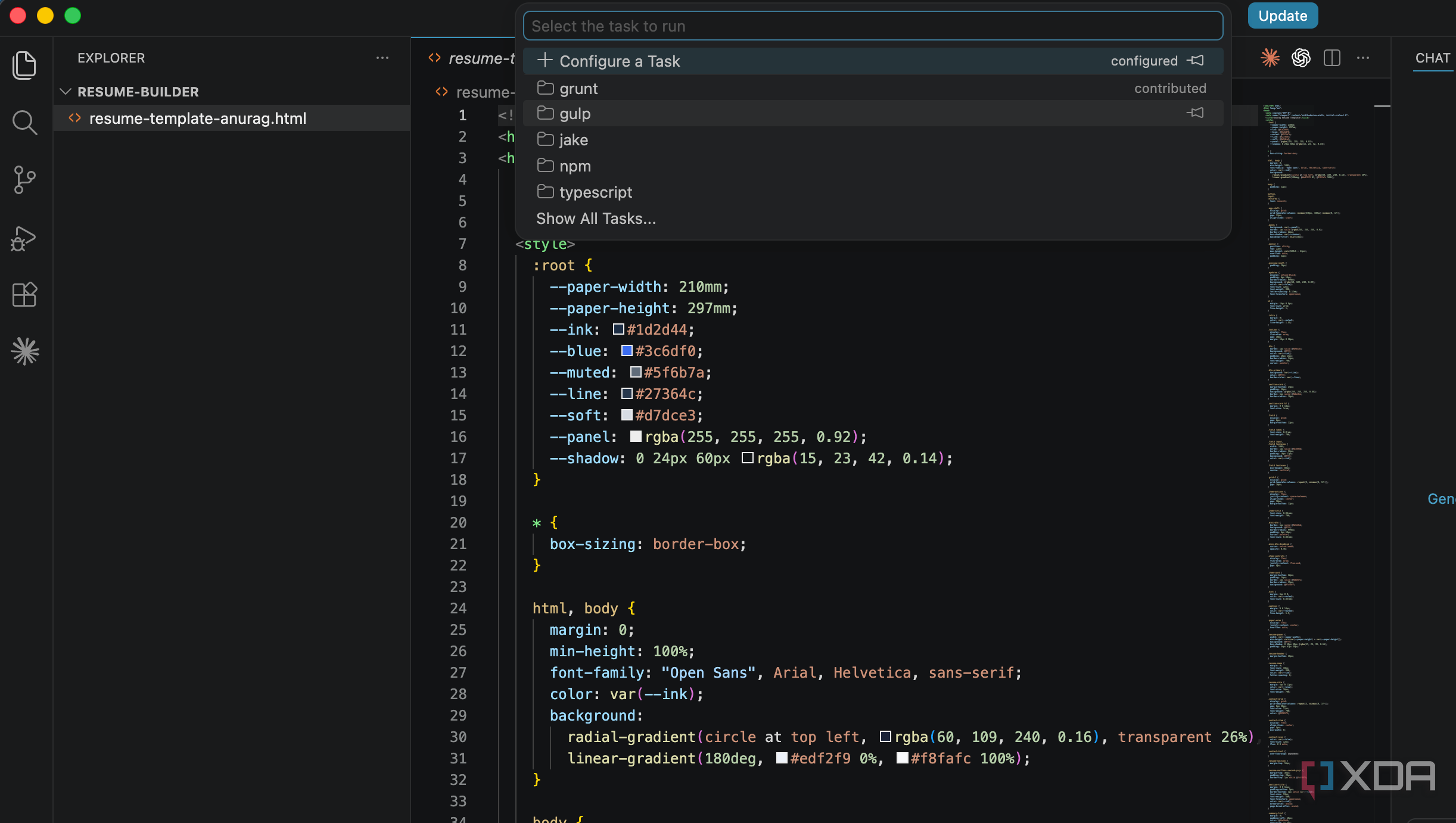The width and height of the screenshot is (1456, 823).
Task: Click the red window close button
Action: tap(18, 15)
